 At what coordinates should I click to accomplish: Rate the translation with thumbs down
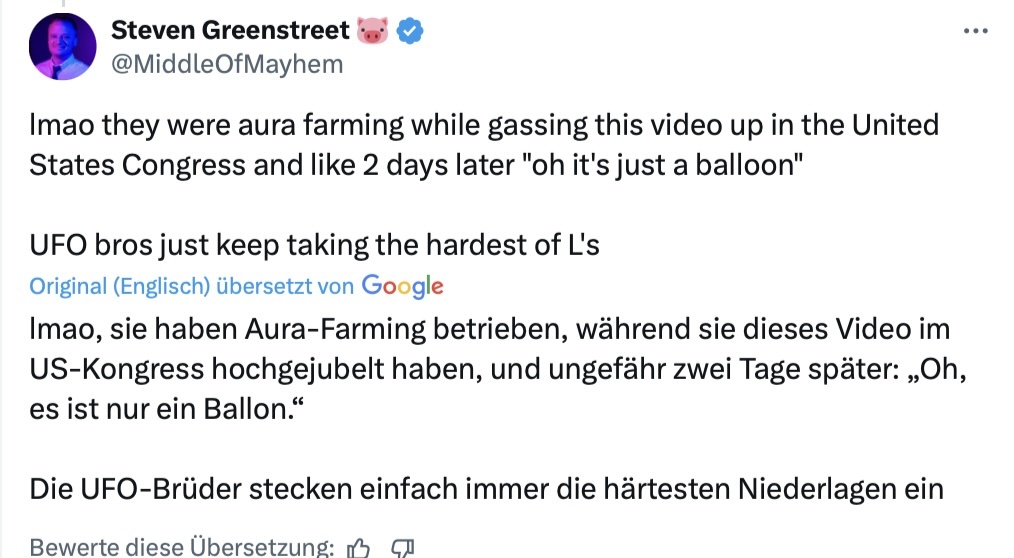403,547
